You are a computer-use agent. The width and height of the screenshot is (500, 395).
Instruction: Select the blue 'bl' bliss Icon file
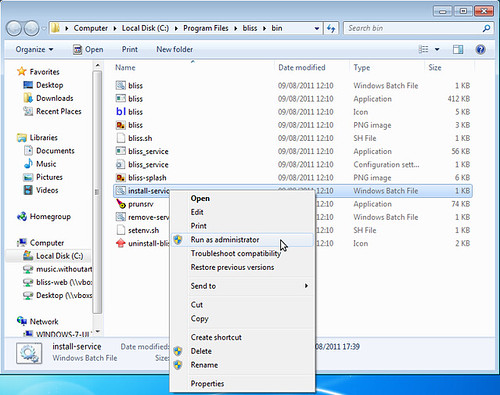click(x=121, y=112)
